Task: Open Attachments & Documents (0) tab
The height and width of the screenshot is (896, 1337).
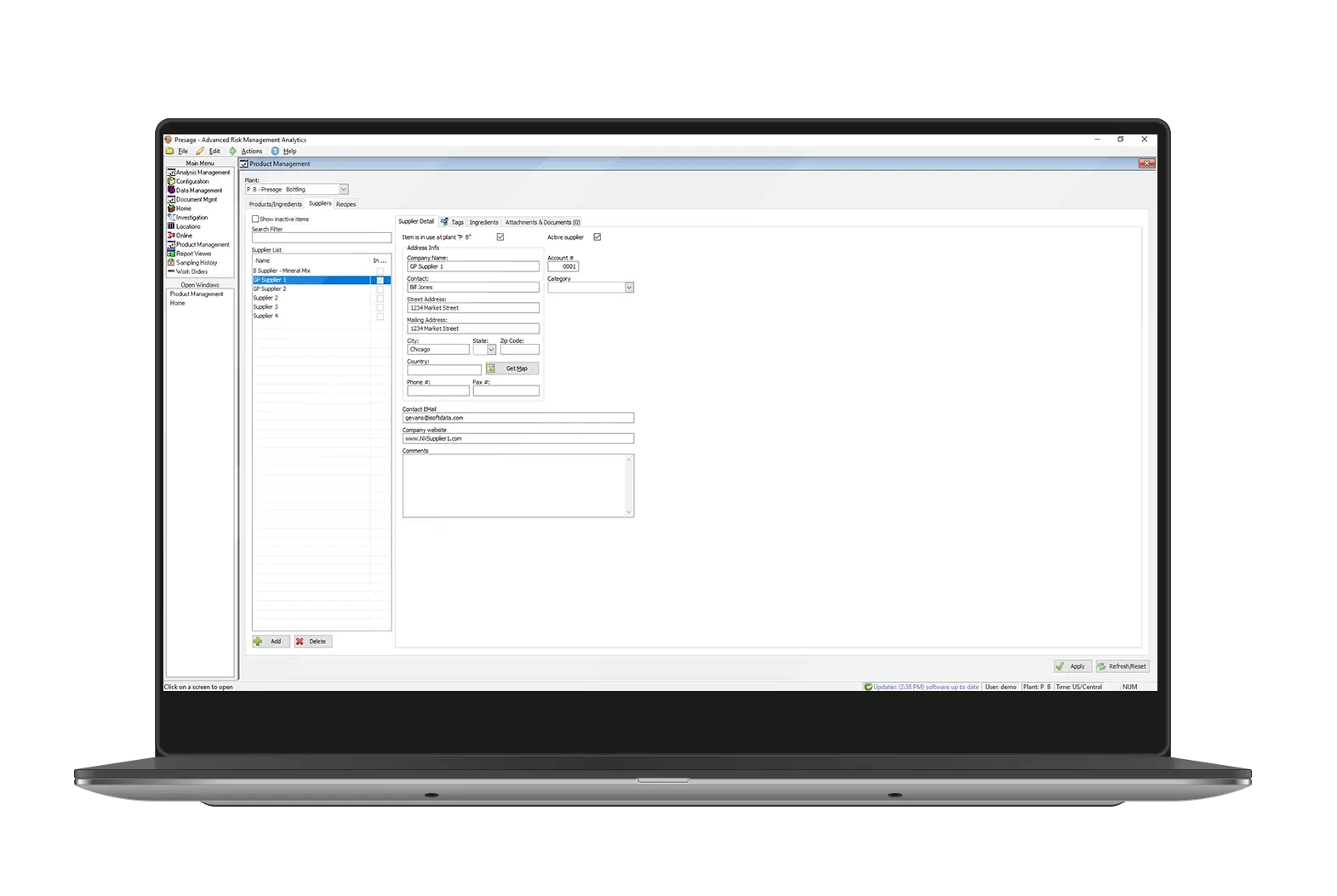Action: click(x=543, y=222)
